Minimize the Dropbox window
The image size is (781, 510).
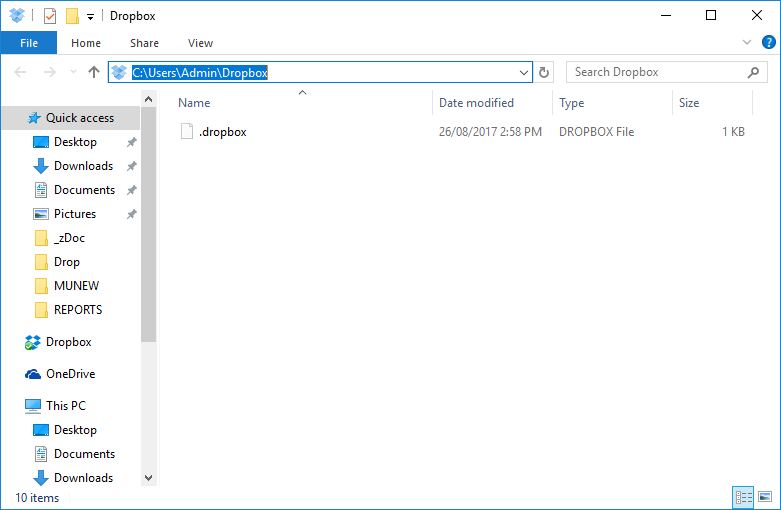(x=665, y=15)
